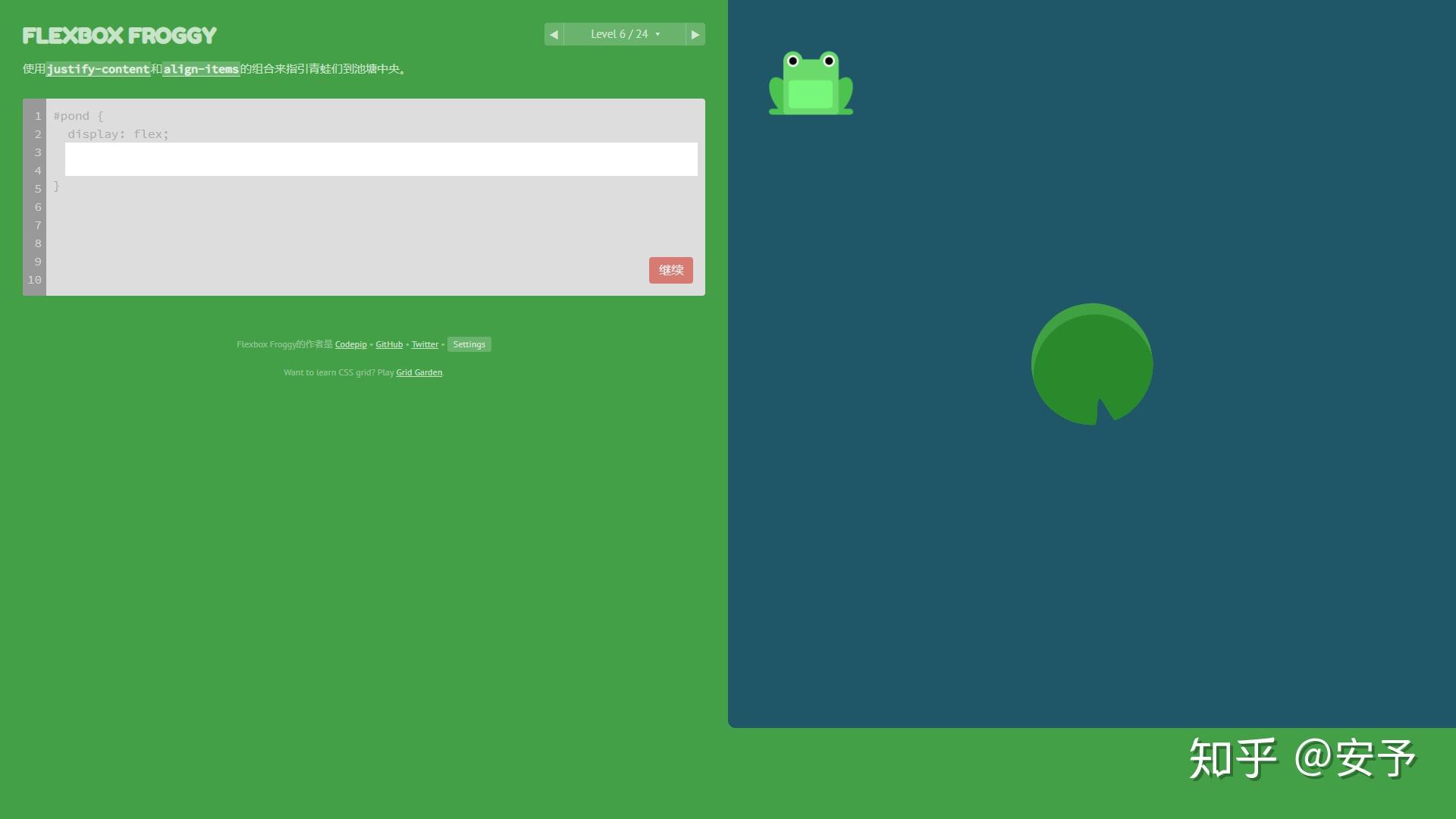Click the next level right arrow

click(x=695, y=33)
